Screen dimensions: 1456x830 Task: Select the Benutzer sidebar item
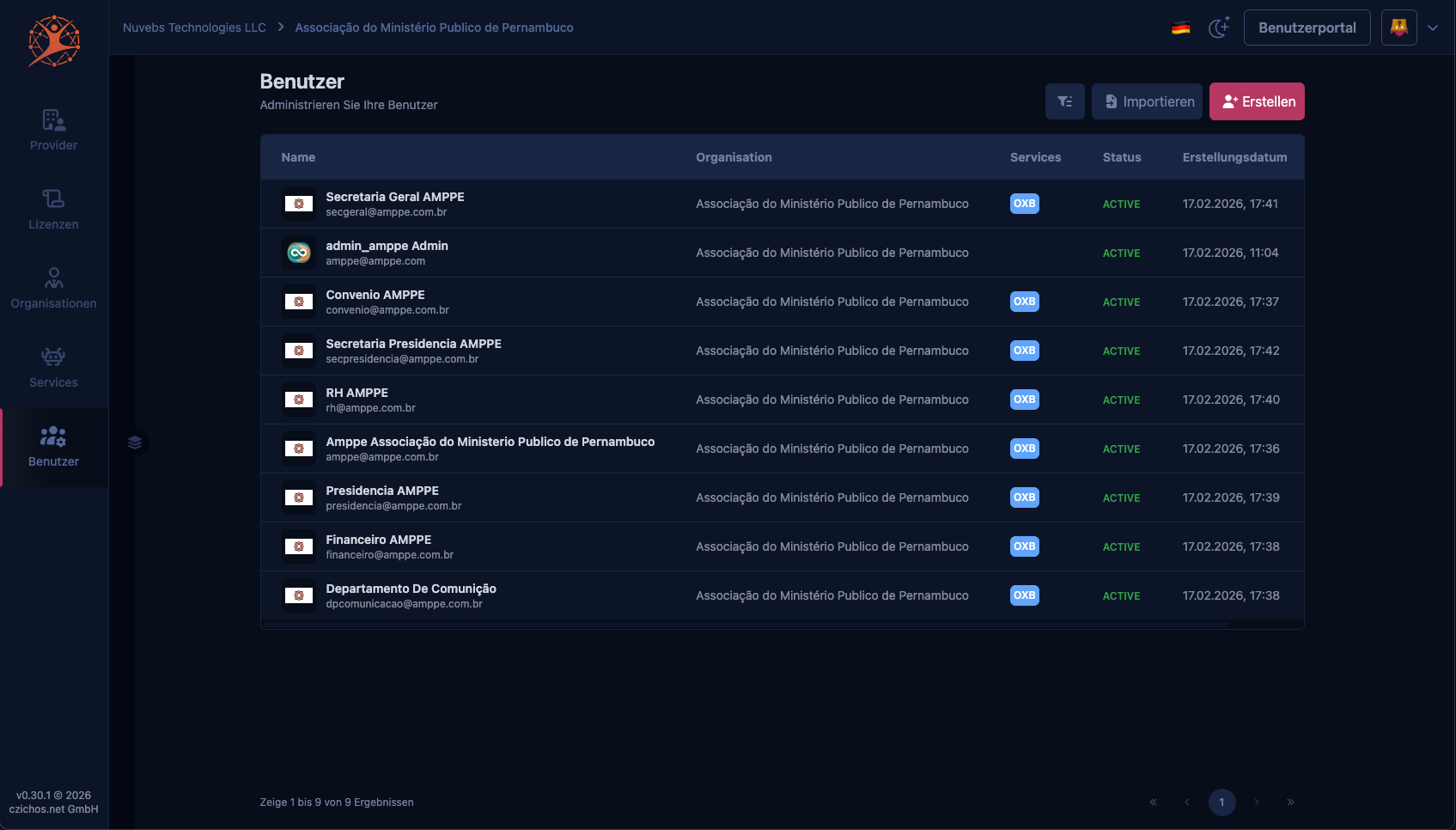(53, 447)
